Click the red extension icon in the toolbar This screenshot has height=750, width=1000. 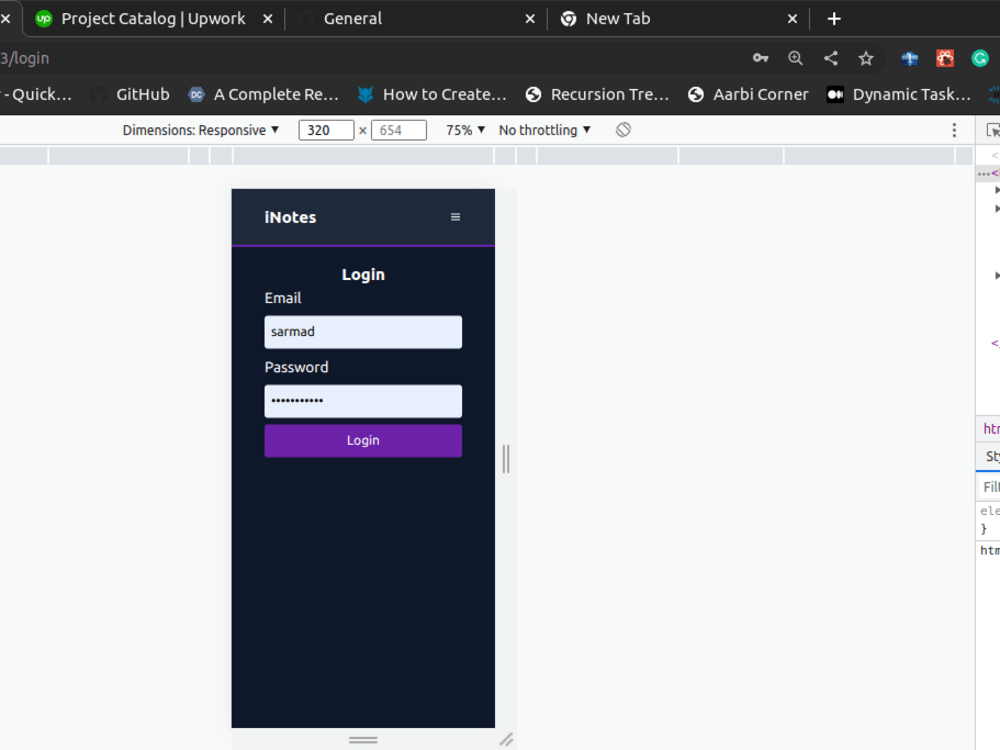(945, 59)
